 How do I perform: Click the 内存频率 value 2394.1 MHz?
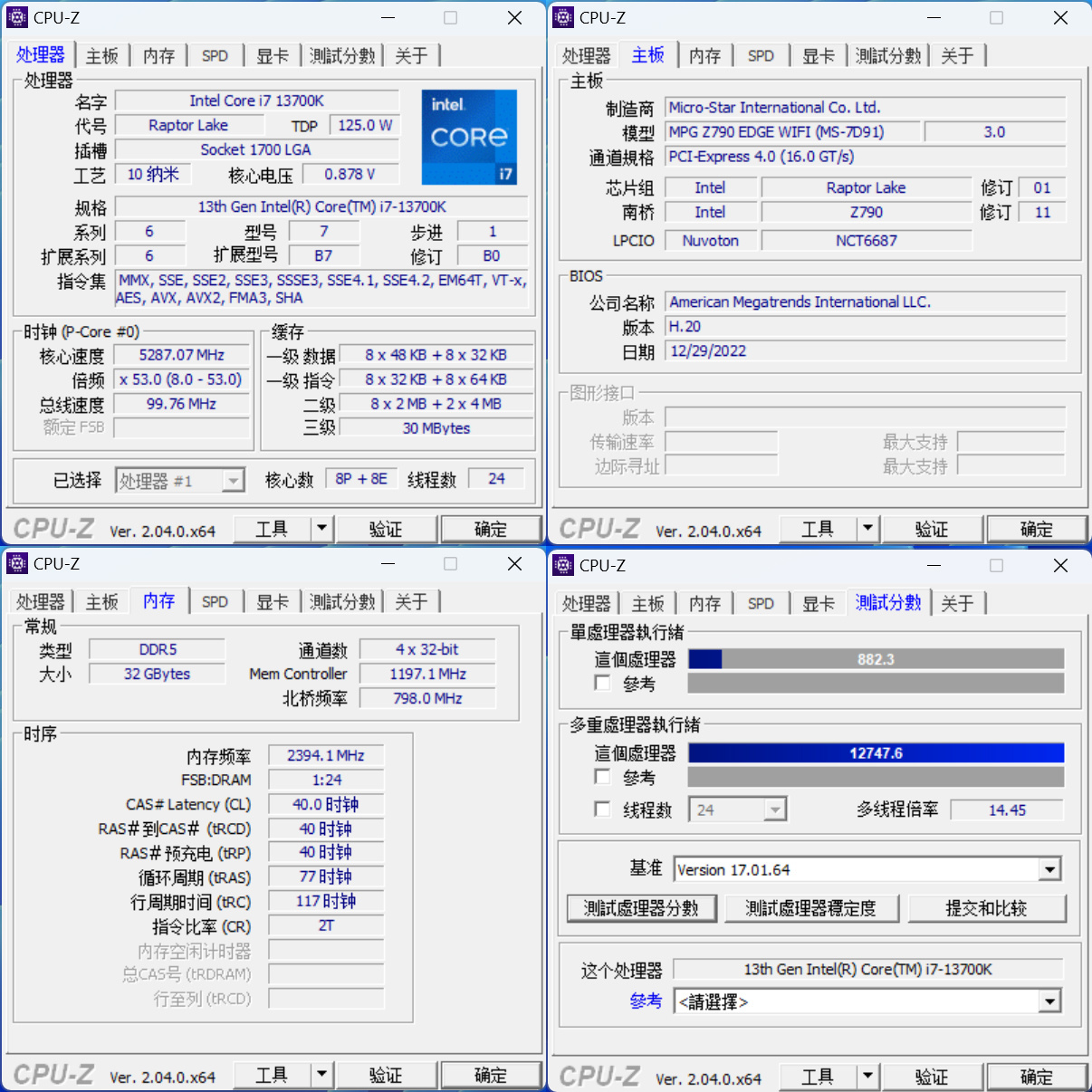pos(326,755)
